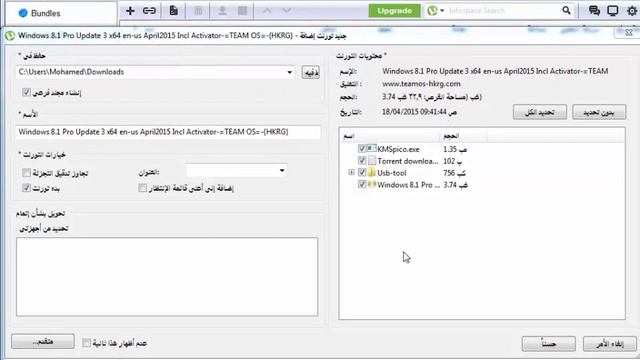Click the Create New Torrent file icon
Viewport: 640px width, 360px height.
(173, 11)
